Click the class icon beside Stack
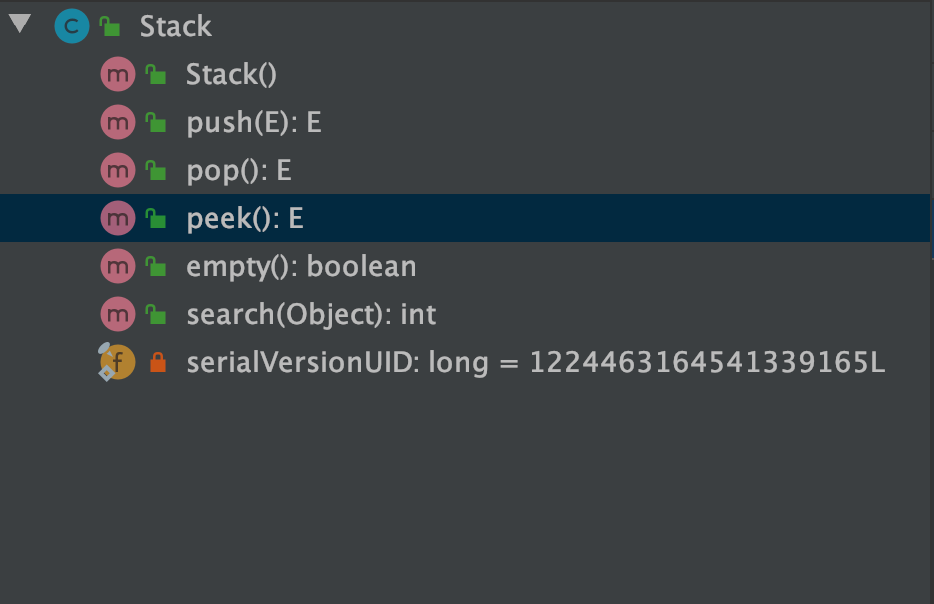The image size is (934, 604). pyautogui.click(x=71, y=26)
